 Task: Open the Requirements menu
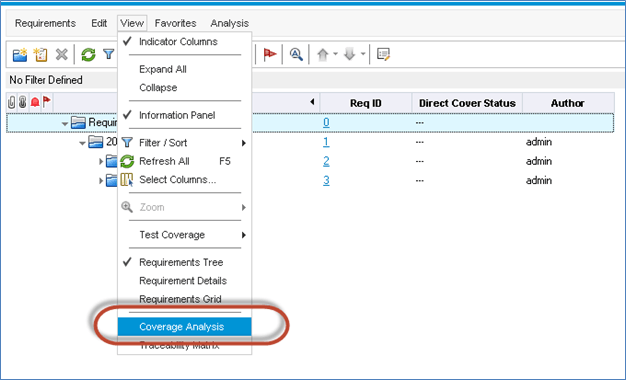click(x=45, y=23)
